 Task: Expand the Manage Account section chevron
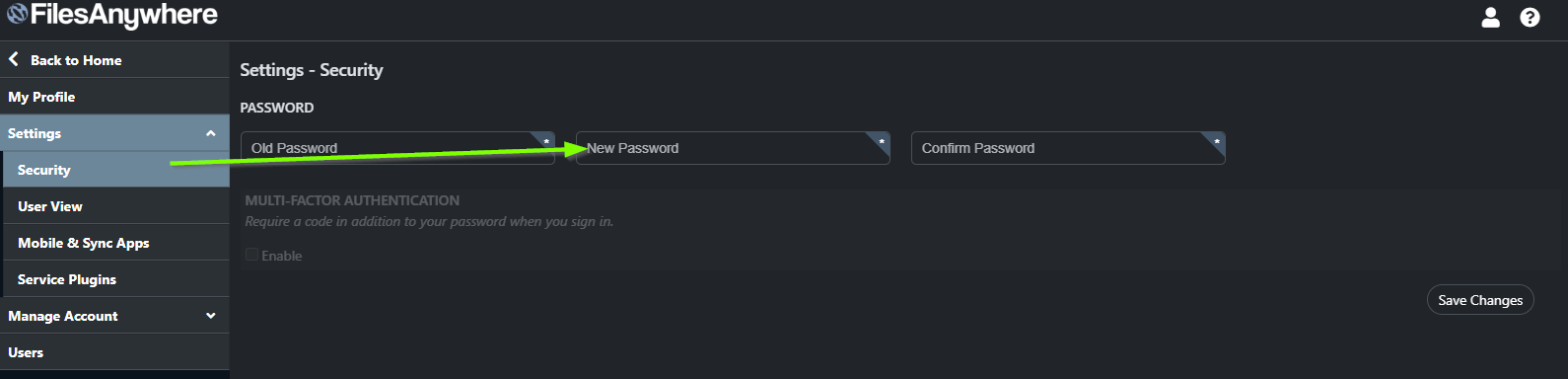tap(211, 316)
